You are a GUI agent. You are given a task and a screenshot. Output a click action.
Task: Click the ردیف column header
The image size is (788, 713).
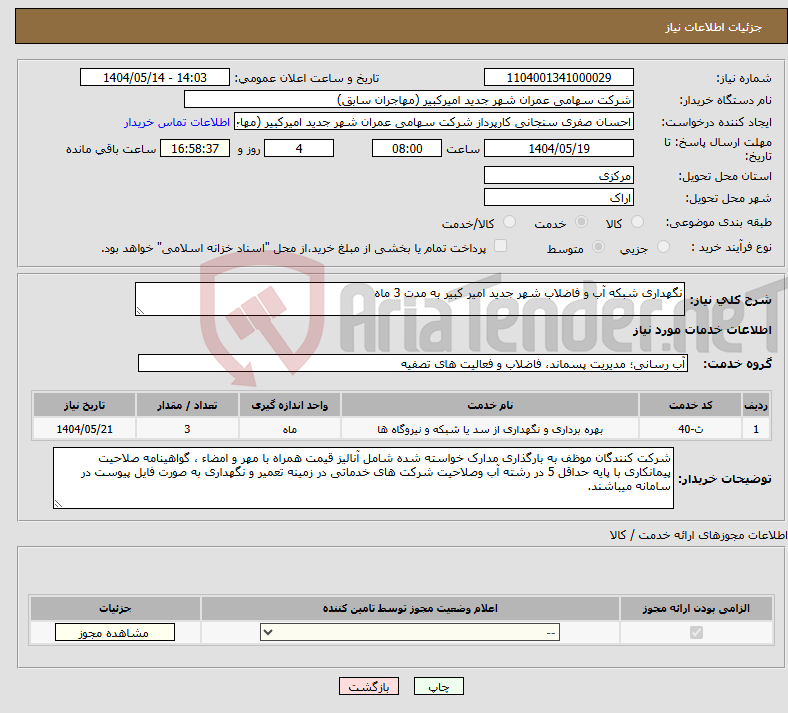(x=756, y=405)
